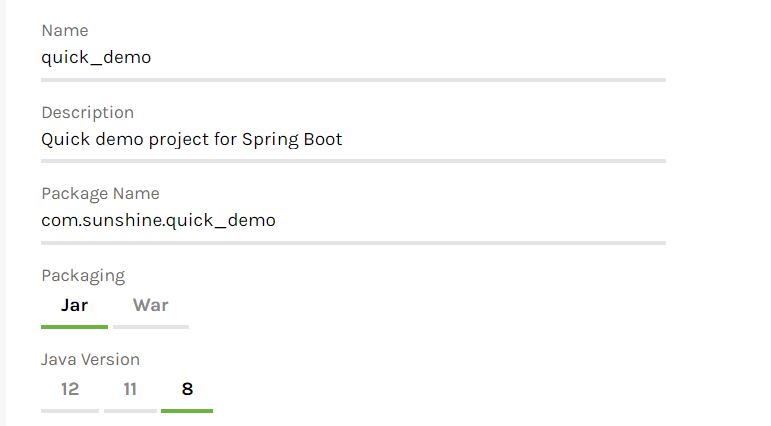Edit the Package Name field value
Viewport: 771px width, 426px height.
(x=352, y=220)
